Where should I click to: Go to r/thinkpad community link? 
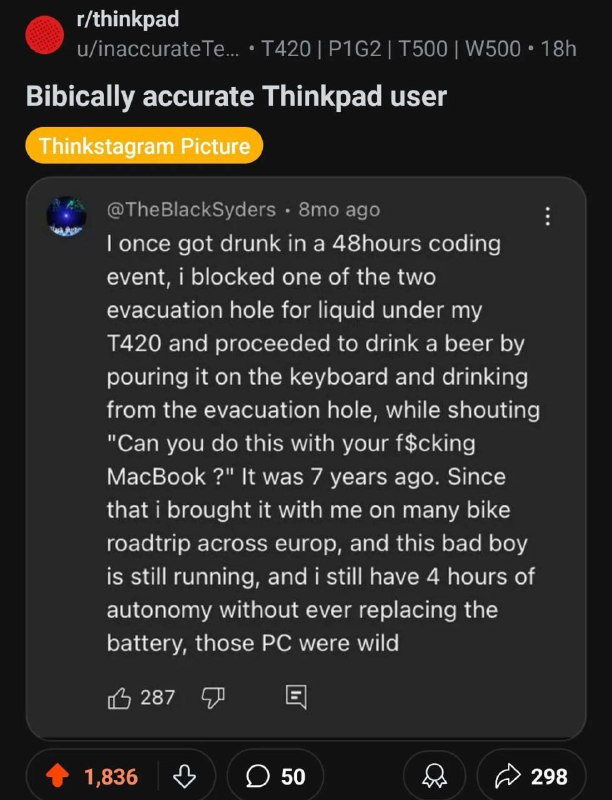128,19
